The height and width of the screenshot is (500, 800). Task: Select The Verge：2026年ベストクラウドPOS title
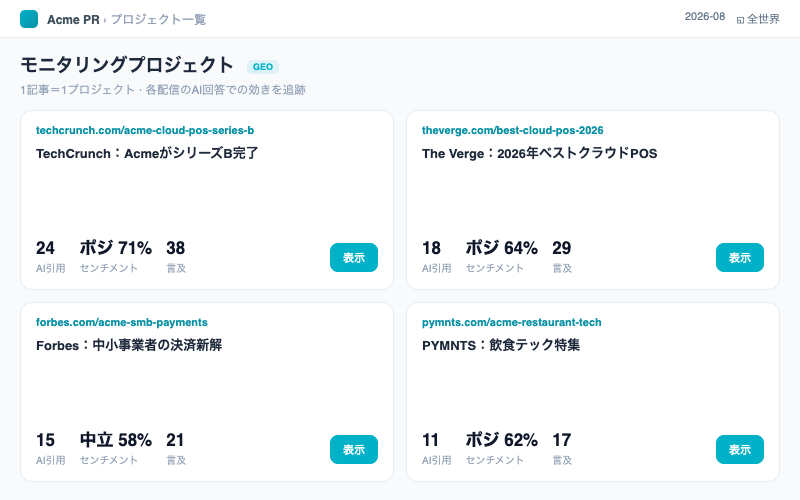pyautogui.click(x=539, y=153)
